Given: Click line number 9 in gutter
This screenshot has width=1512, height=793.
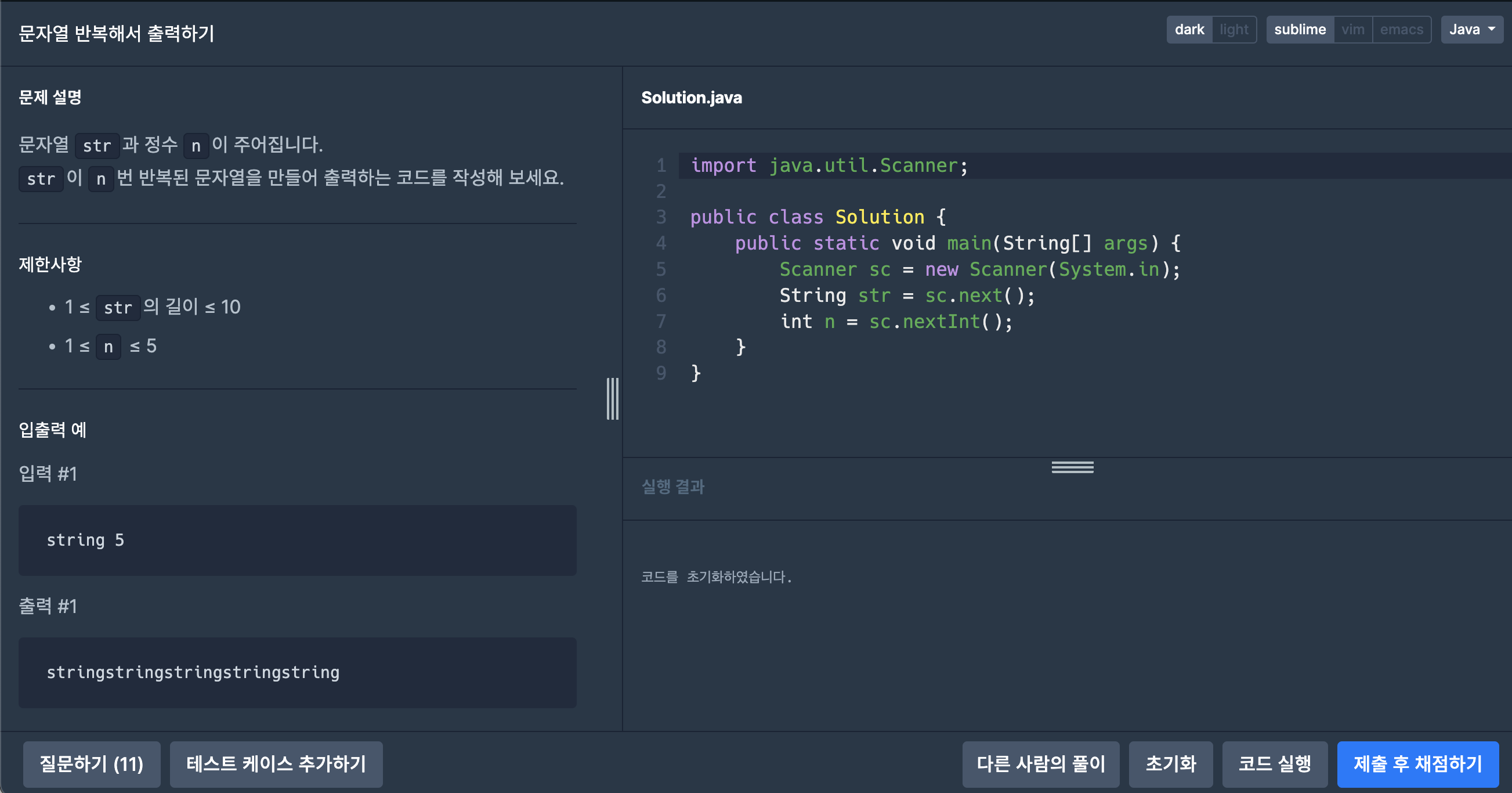Looking at the screenshot, I should click(661, 373).
